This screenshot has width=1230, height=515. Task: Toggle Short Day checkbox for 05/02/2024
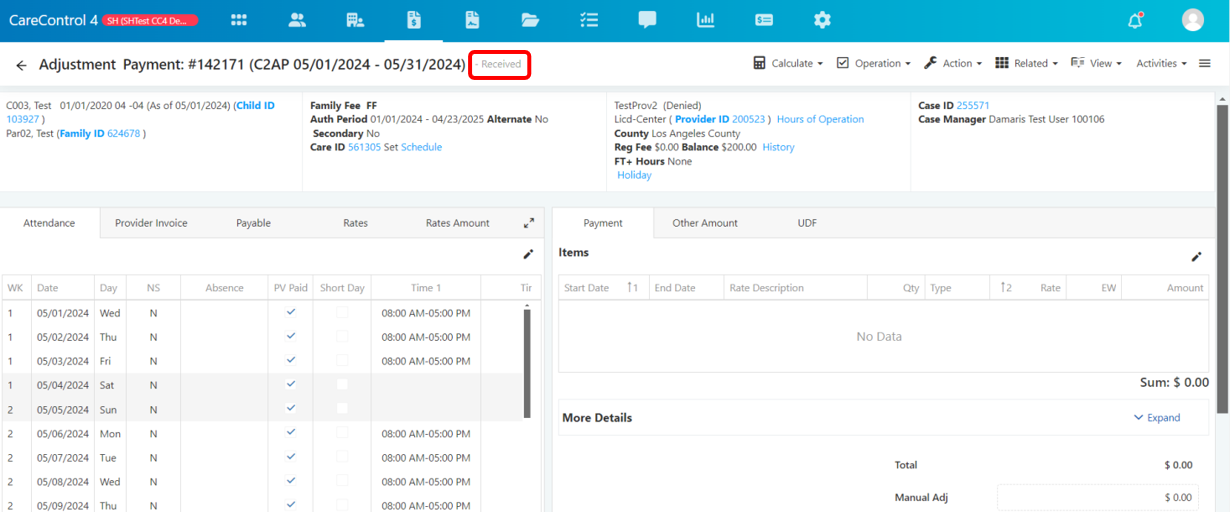click(343, 337)
